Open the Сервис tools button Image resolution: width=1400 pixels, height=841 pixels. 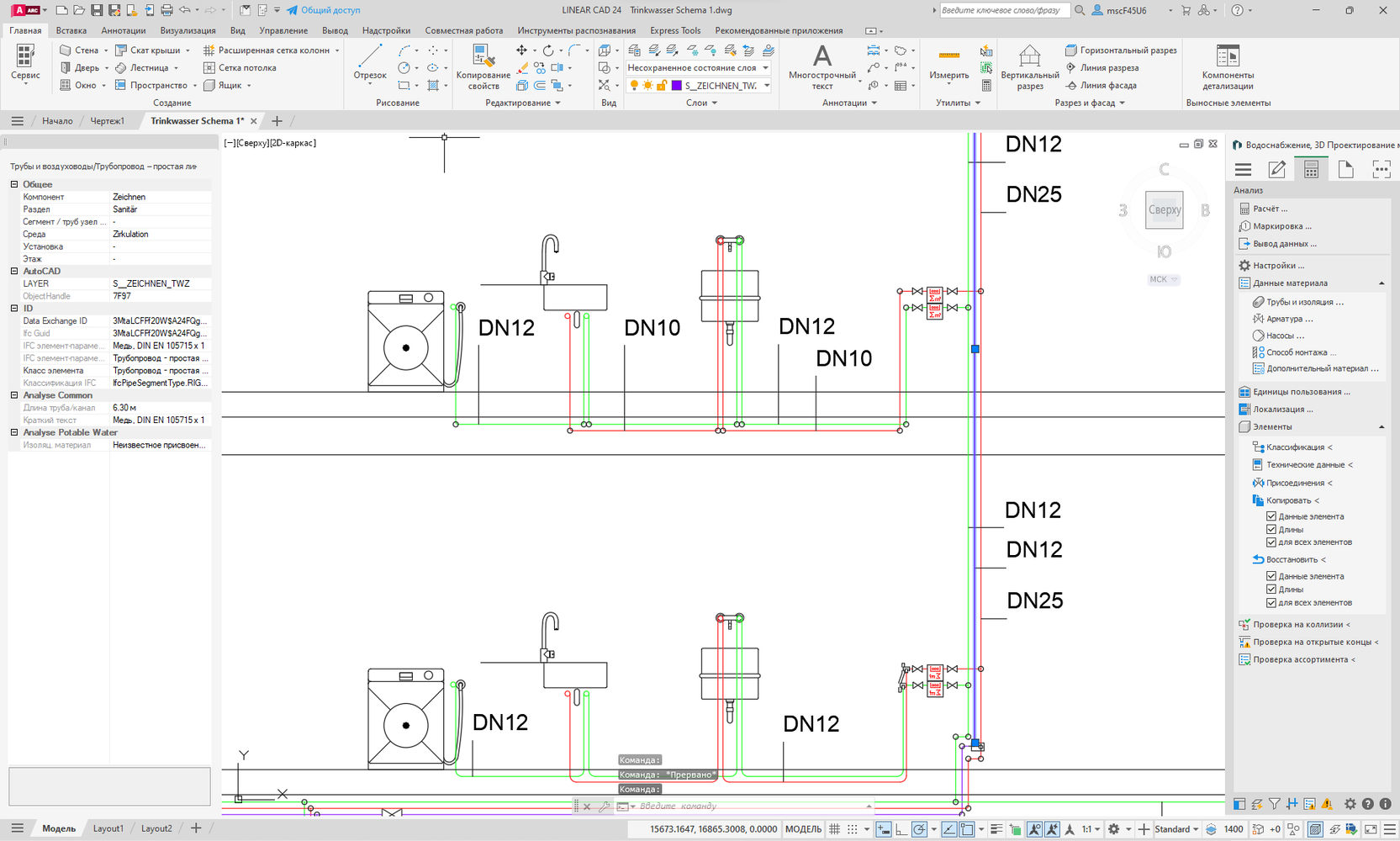25,64
